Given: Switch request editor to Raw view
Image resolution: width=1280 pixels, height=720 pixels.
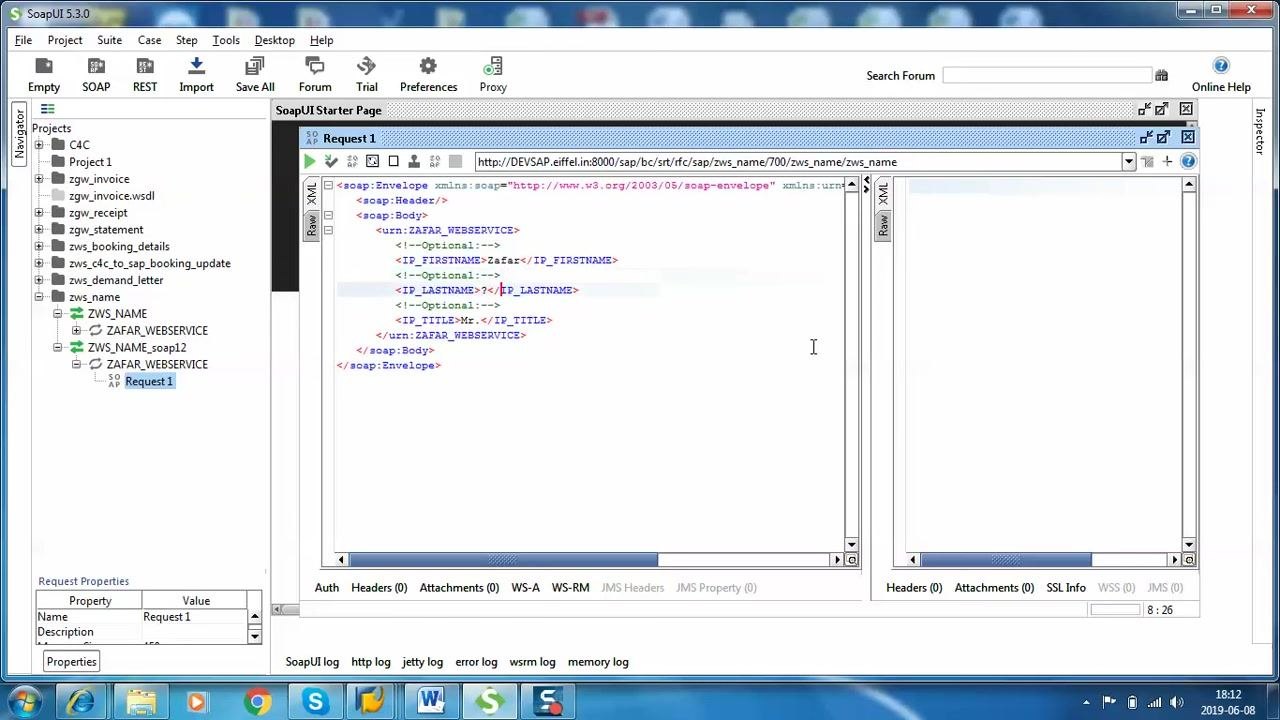Looking at the screenshot, I should click(312, 227).
